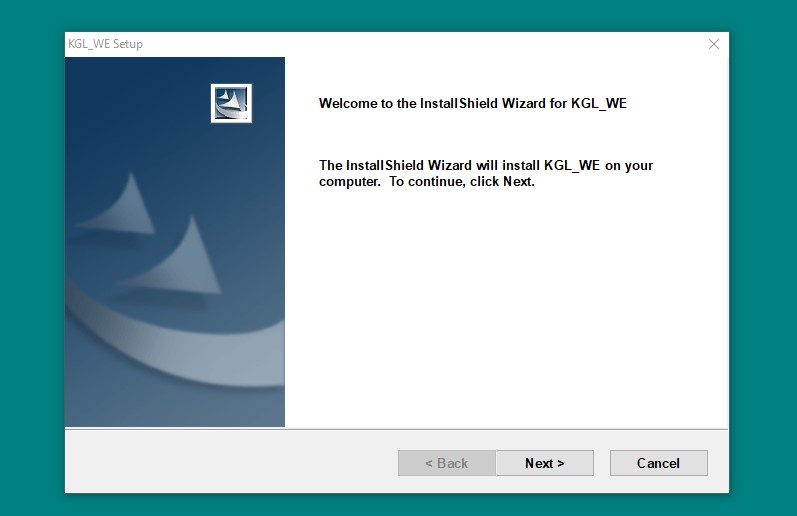797x516 pixels.
Task: Click the KGL_WE Setup title bar text
Action: click(x=105, y=44)
